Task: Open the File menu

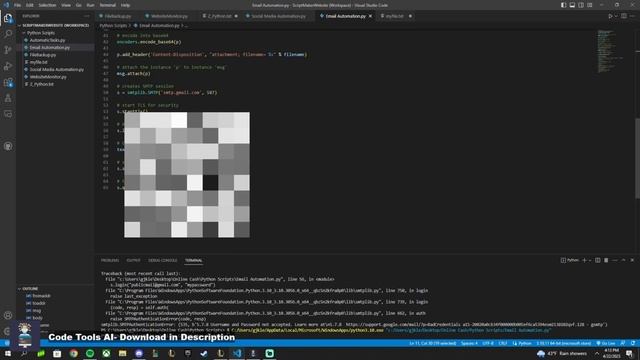Action: coord(17,5)
